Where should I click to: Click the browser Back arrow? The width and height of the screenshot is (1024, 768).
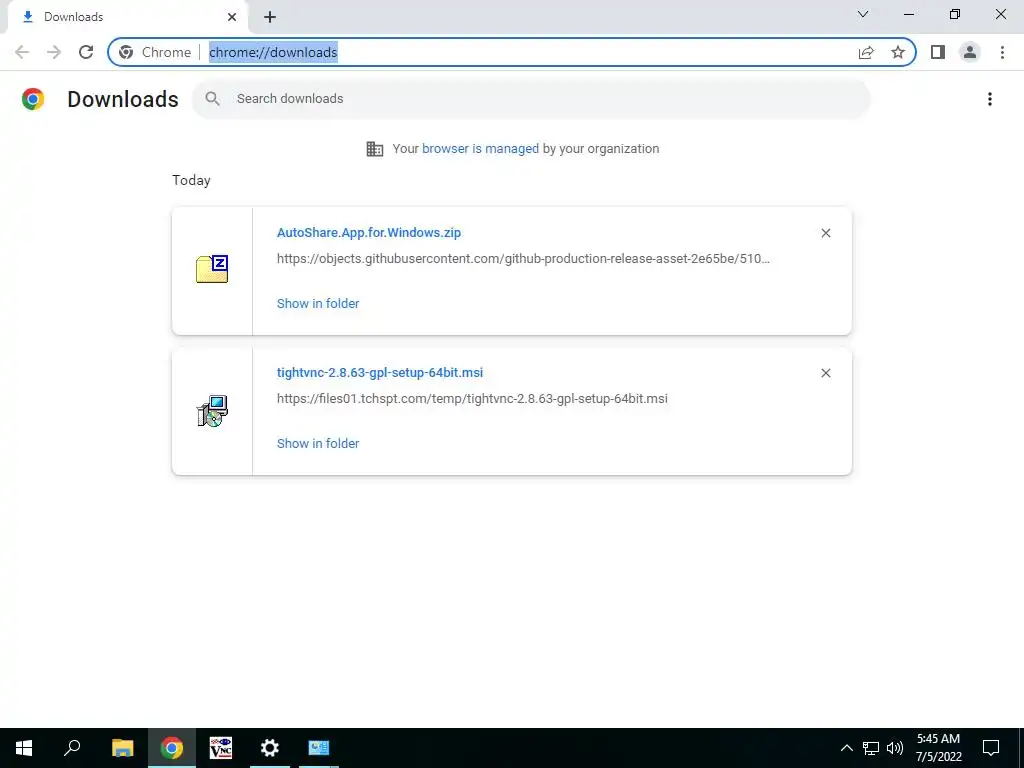pyautogui.click(x=22, y=52)
